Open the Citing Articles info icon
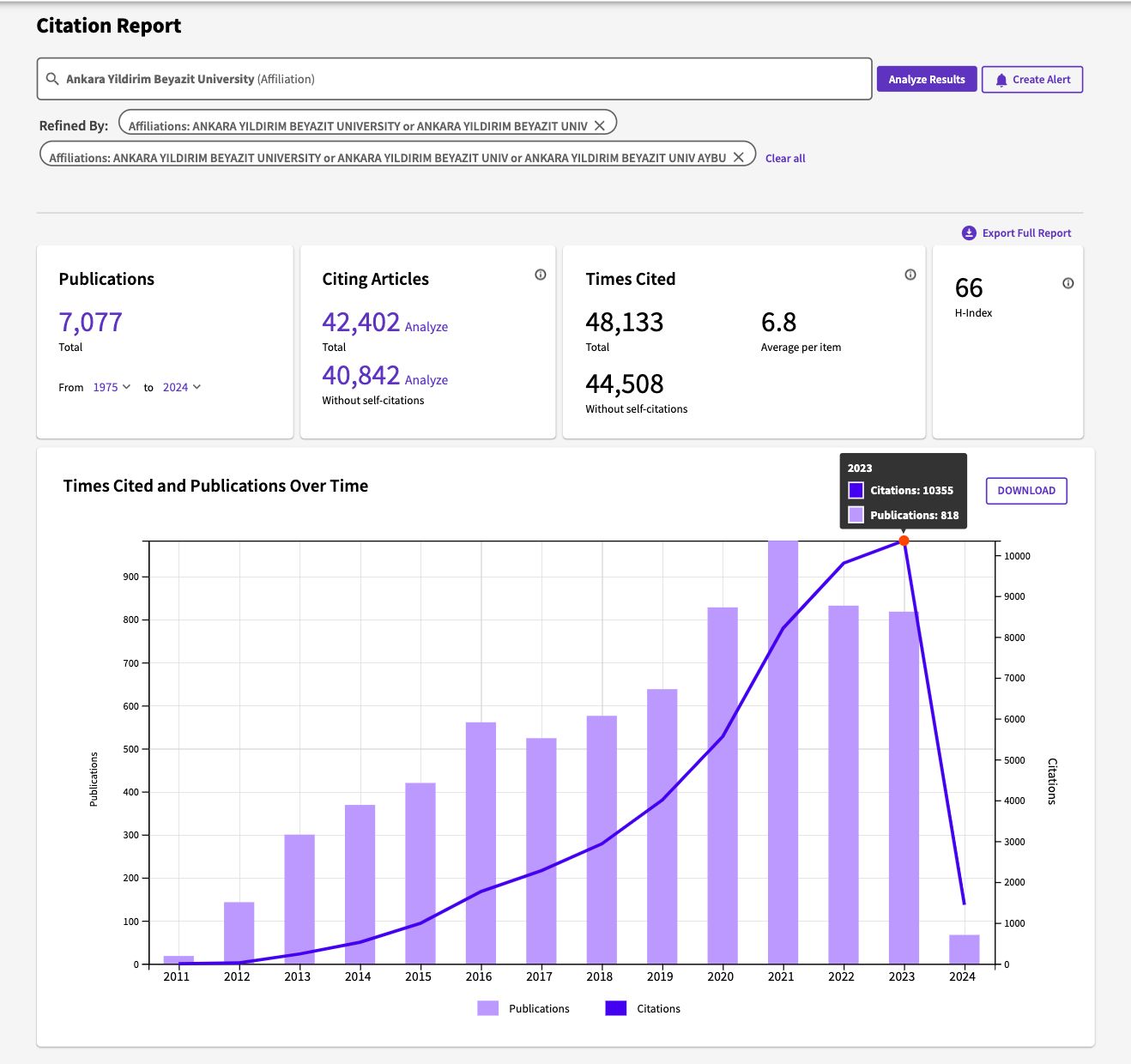1131x1064 pixels. click(541, 275)
